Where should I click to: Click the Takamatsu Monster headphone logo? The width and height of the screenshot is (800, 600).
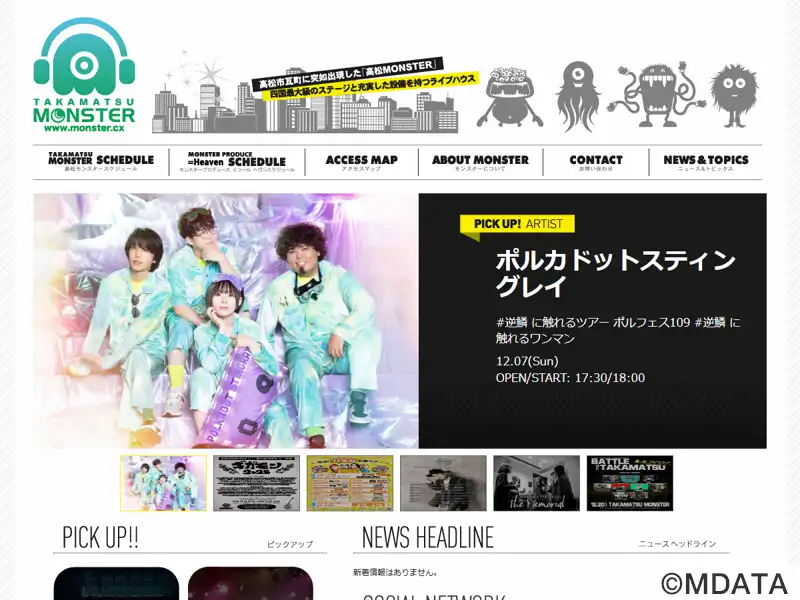[84, 75]
